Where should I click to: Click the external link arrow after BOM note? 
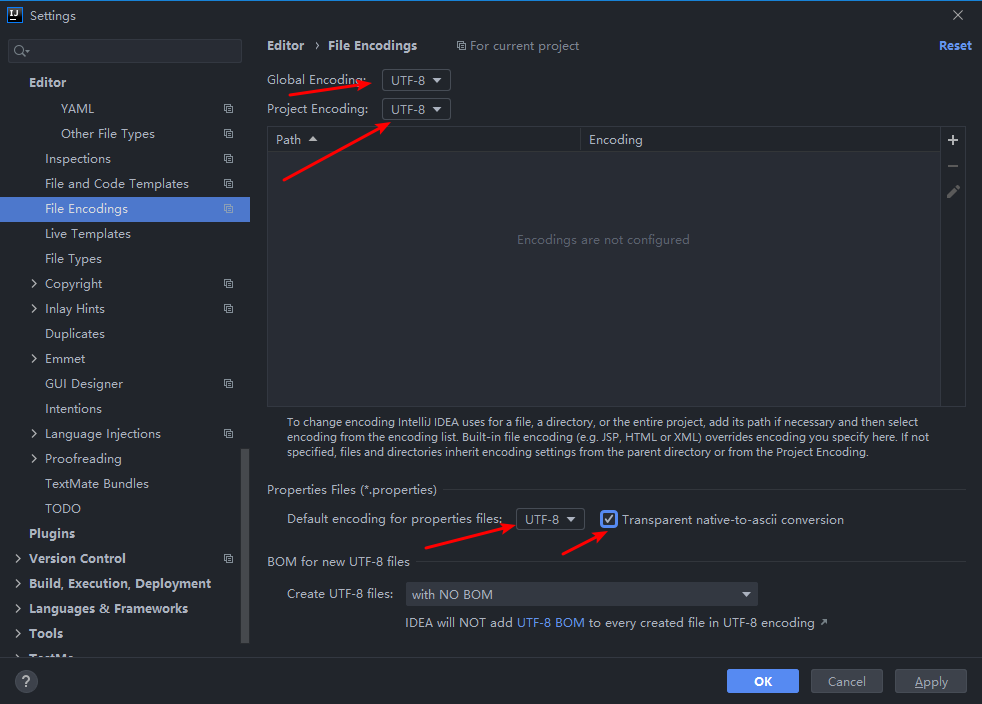pos(824,622)
